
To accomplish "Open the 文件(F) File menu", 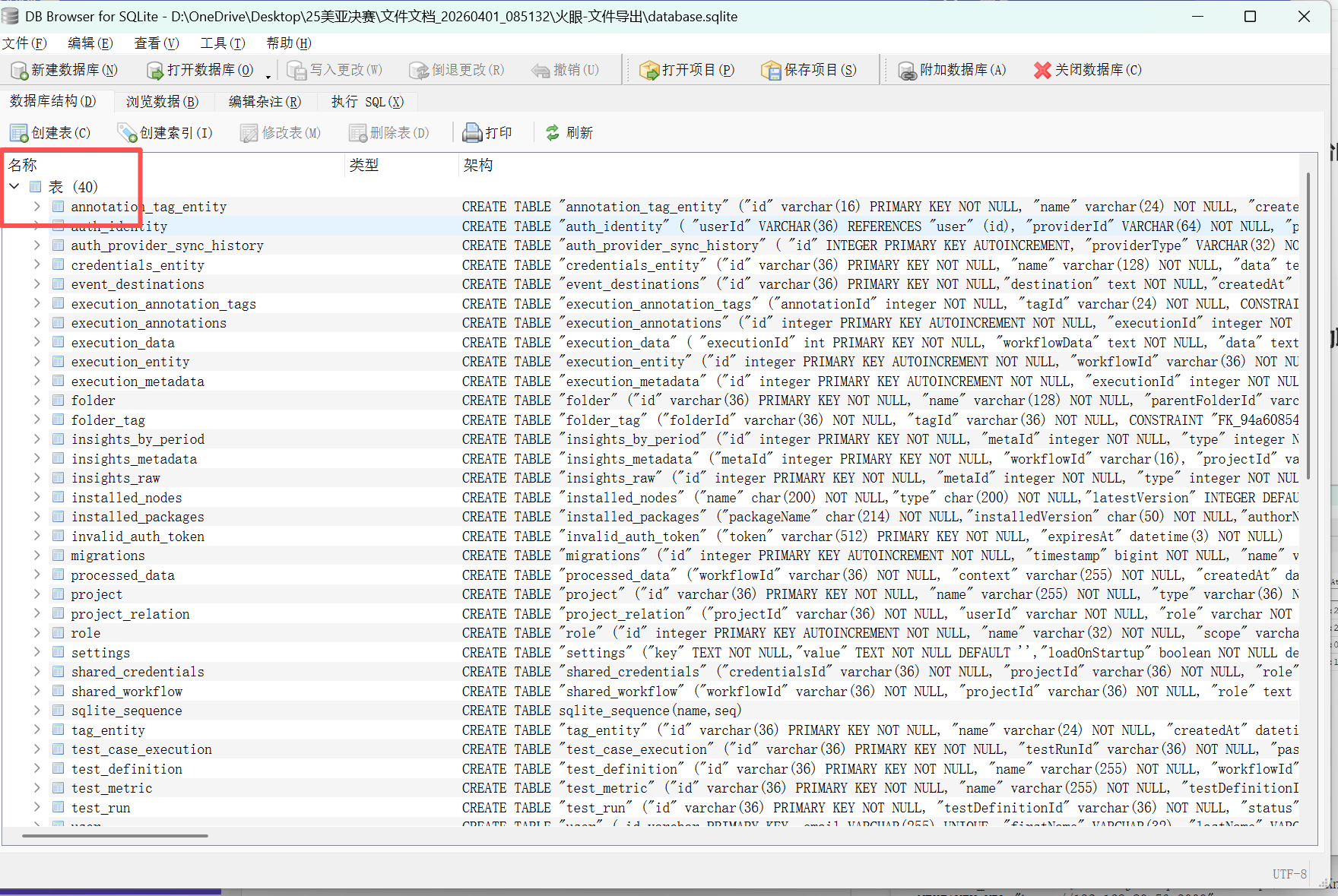I will click(24, 43).
